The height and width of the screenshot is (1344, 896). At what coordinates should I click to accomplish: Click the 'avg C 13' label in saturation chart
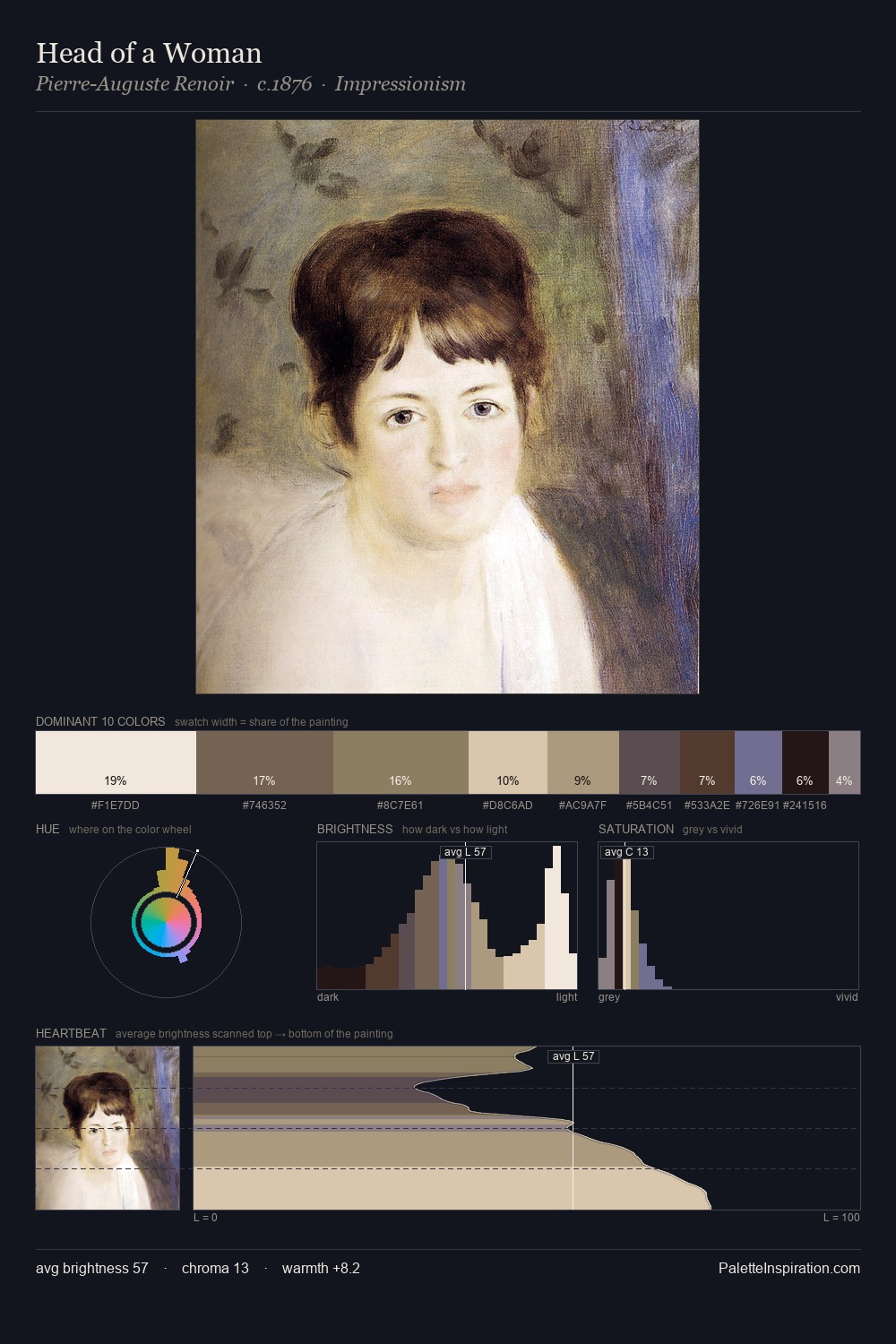pyautogui.click(x=626, y=852)
